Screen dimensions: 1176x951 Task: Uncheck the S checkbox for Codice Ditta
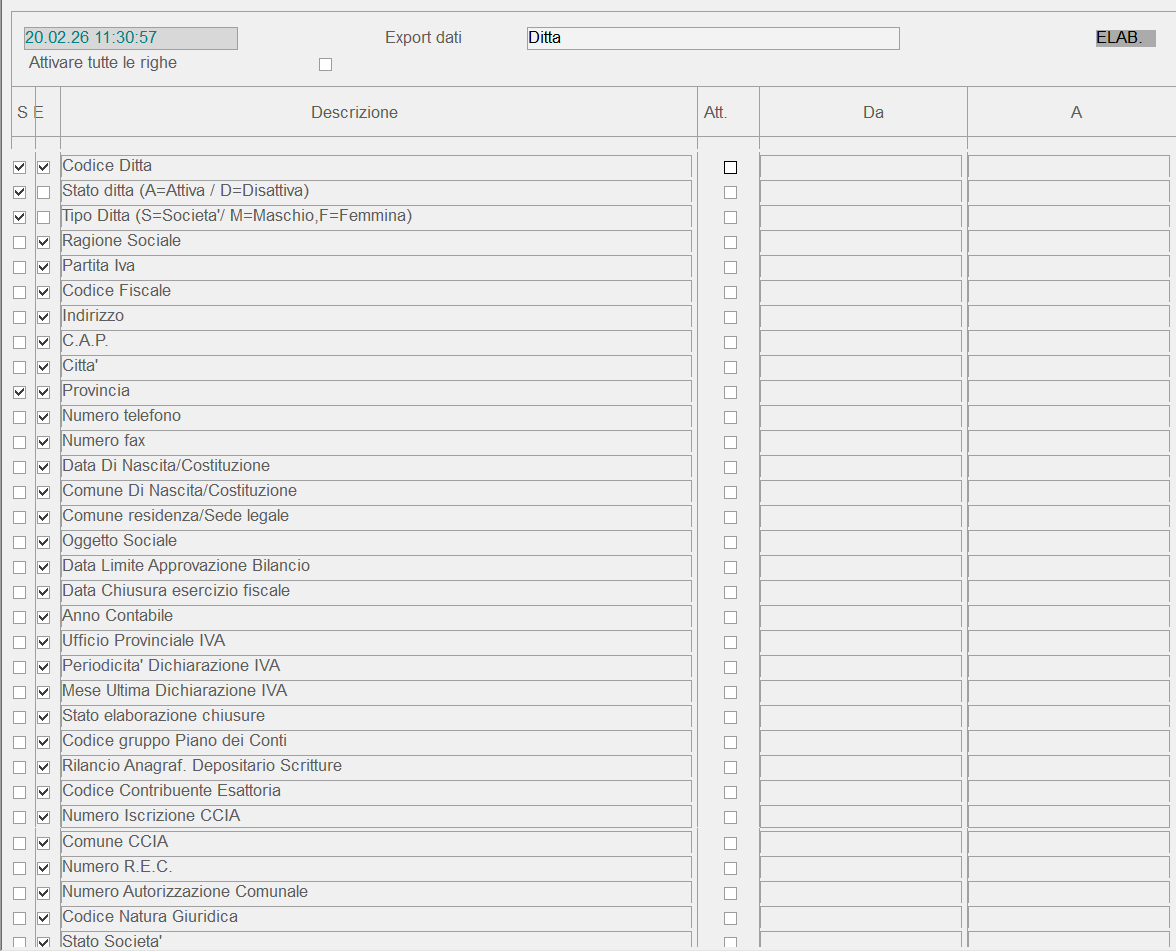[x=20, y=167]
